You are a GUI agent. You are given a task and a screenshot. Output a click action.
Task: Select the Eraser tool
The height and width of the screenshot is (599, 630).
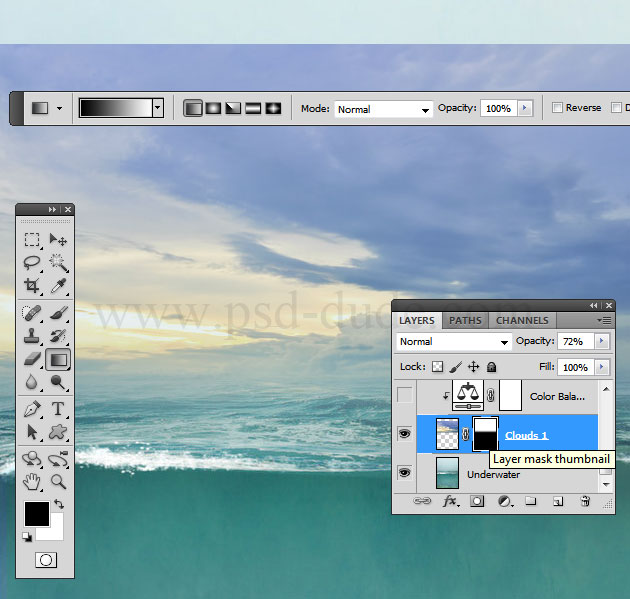[32, 358]
